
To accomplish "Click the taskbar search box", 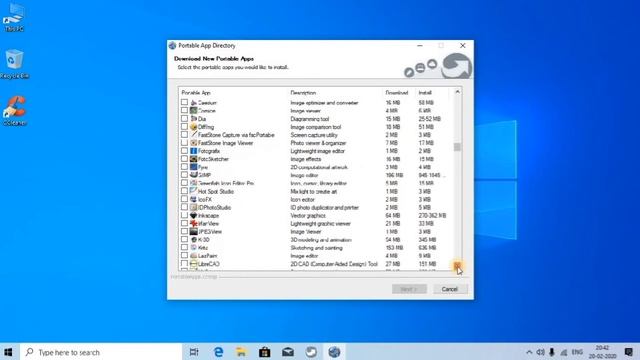I will [x=100, y=352].
